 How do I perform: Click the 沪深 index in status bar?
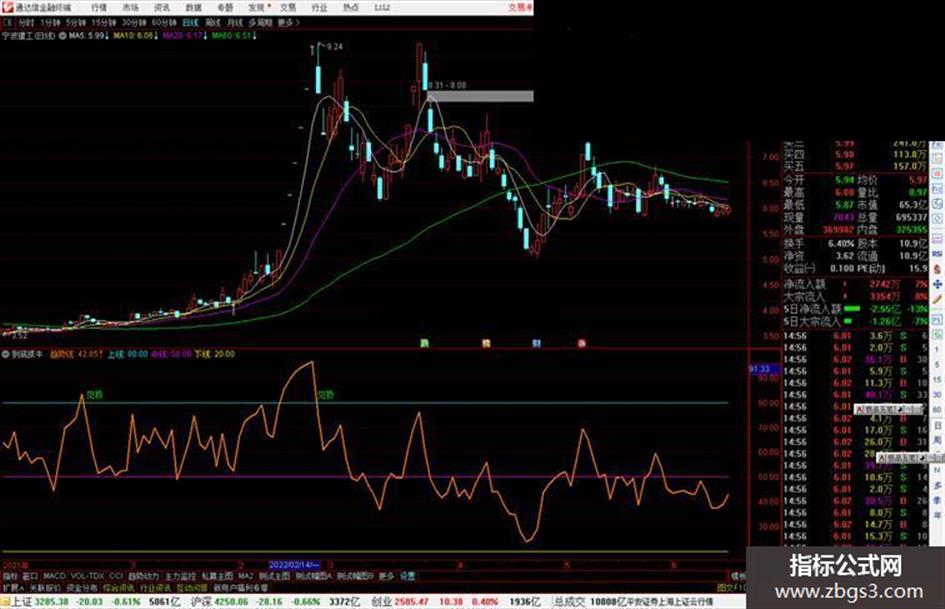pyautogui.click(x=200, y=601)
